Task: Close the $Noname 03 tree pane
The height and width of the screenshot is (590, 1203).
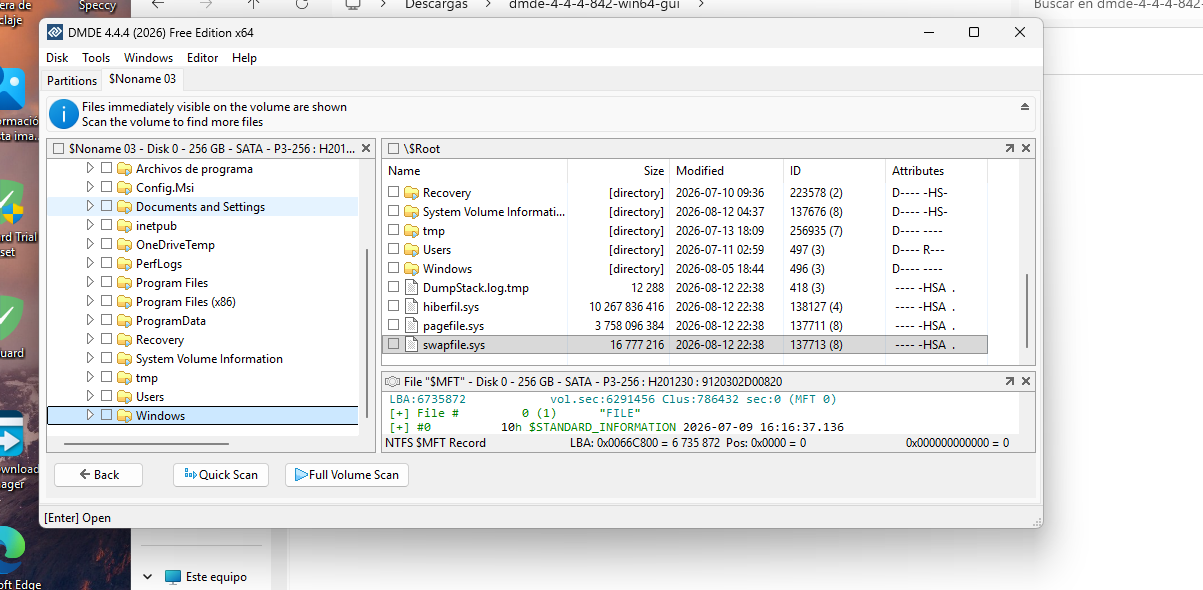Action: click(x=365, y=148)
